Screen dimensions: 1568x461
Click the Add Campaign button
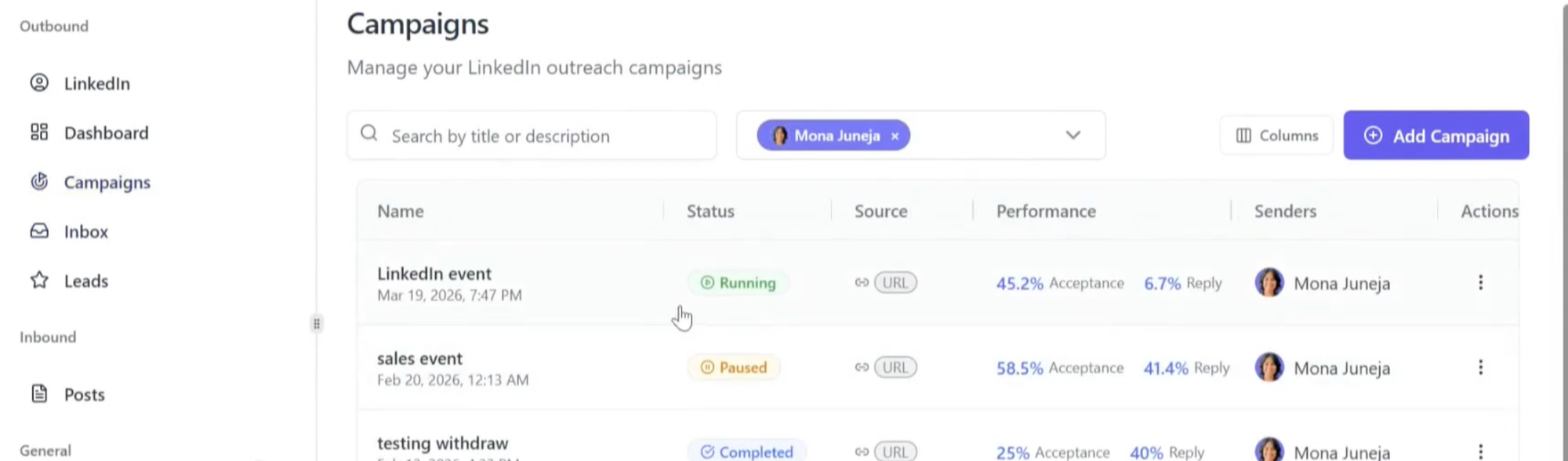pos(1436,136)
